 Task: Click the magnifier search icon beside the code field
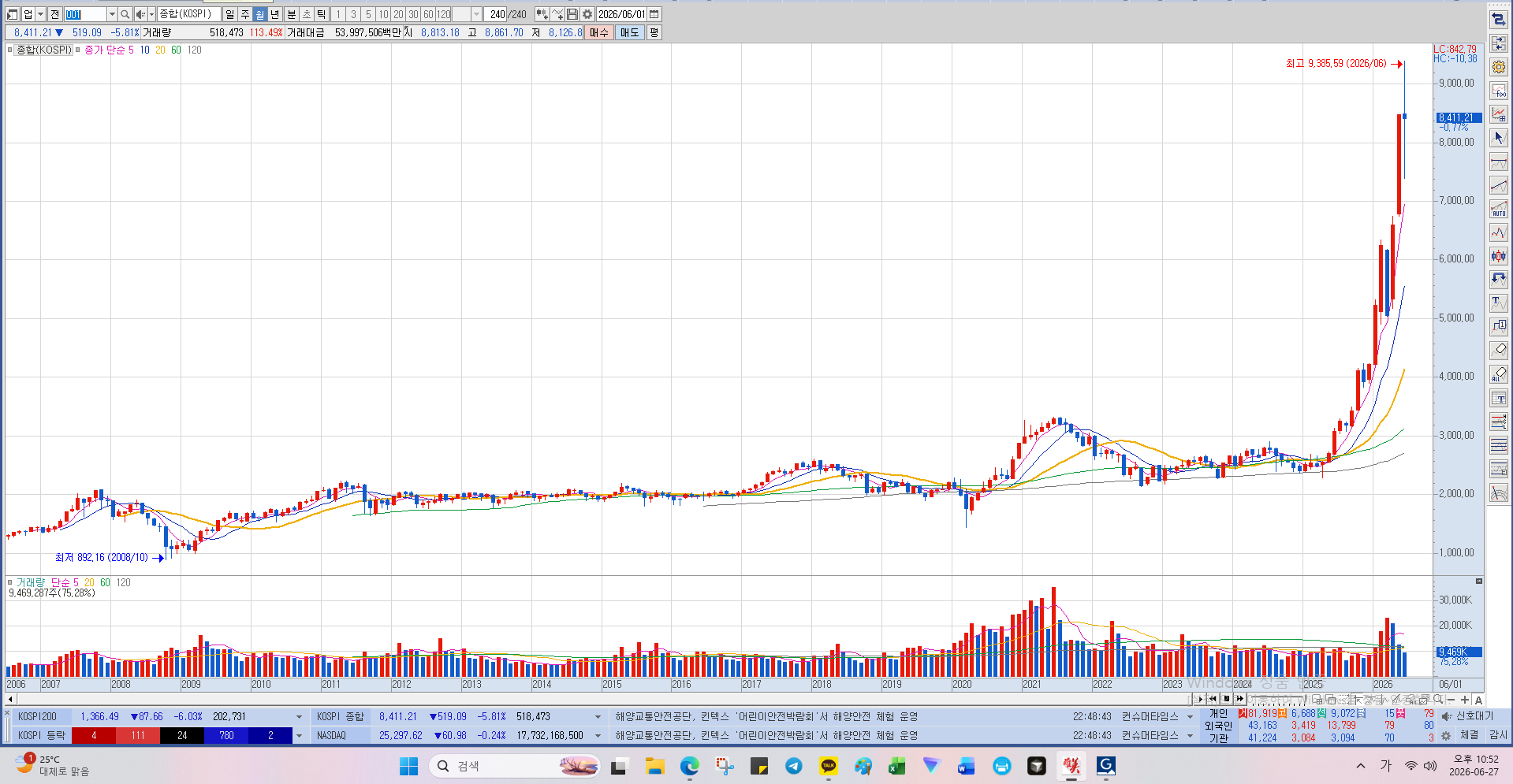(125, 14)
